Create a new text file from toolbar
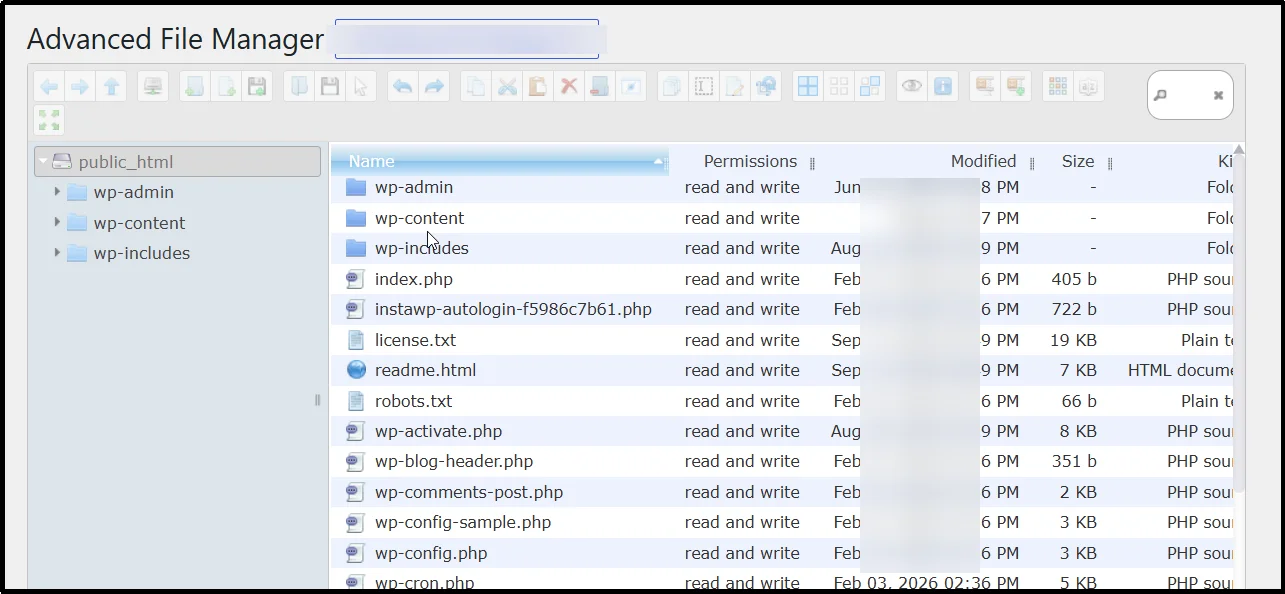 [226, 87]
